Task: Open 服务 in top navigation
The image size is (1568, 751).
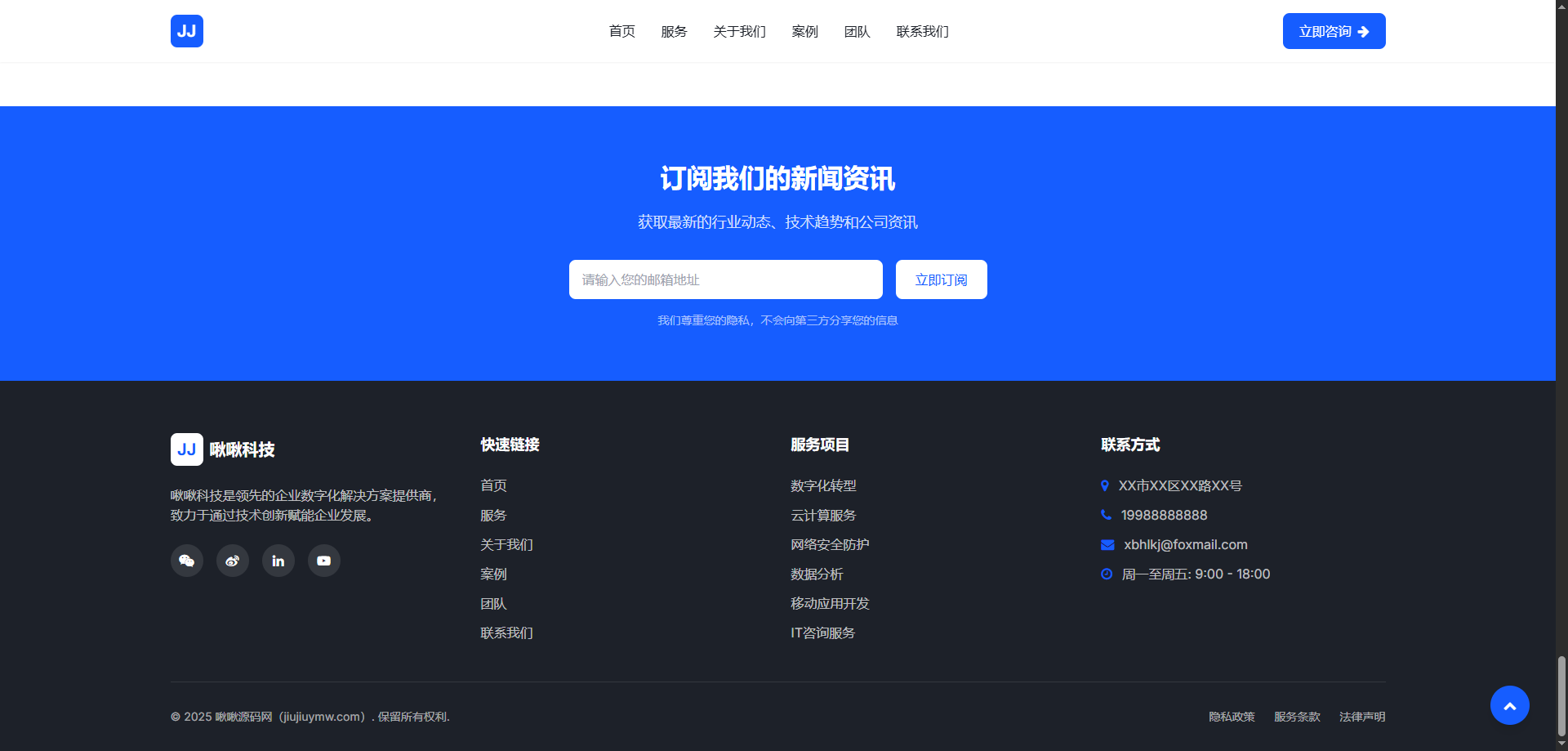Action: (x=675, y=31)
